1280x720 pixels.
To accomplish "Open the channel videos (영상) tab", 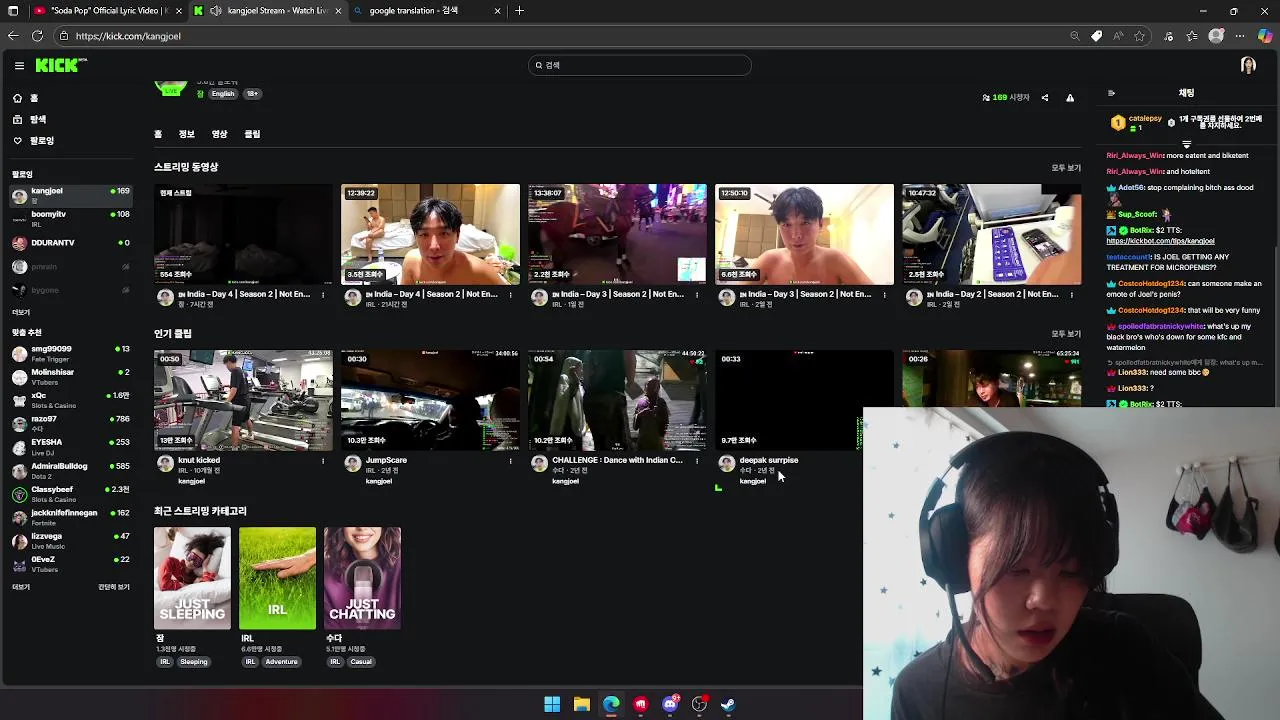I will click(219, 134).
